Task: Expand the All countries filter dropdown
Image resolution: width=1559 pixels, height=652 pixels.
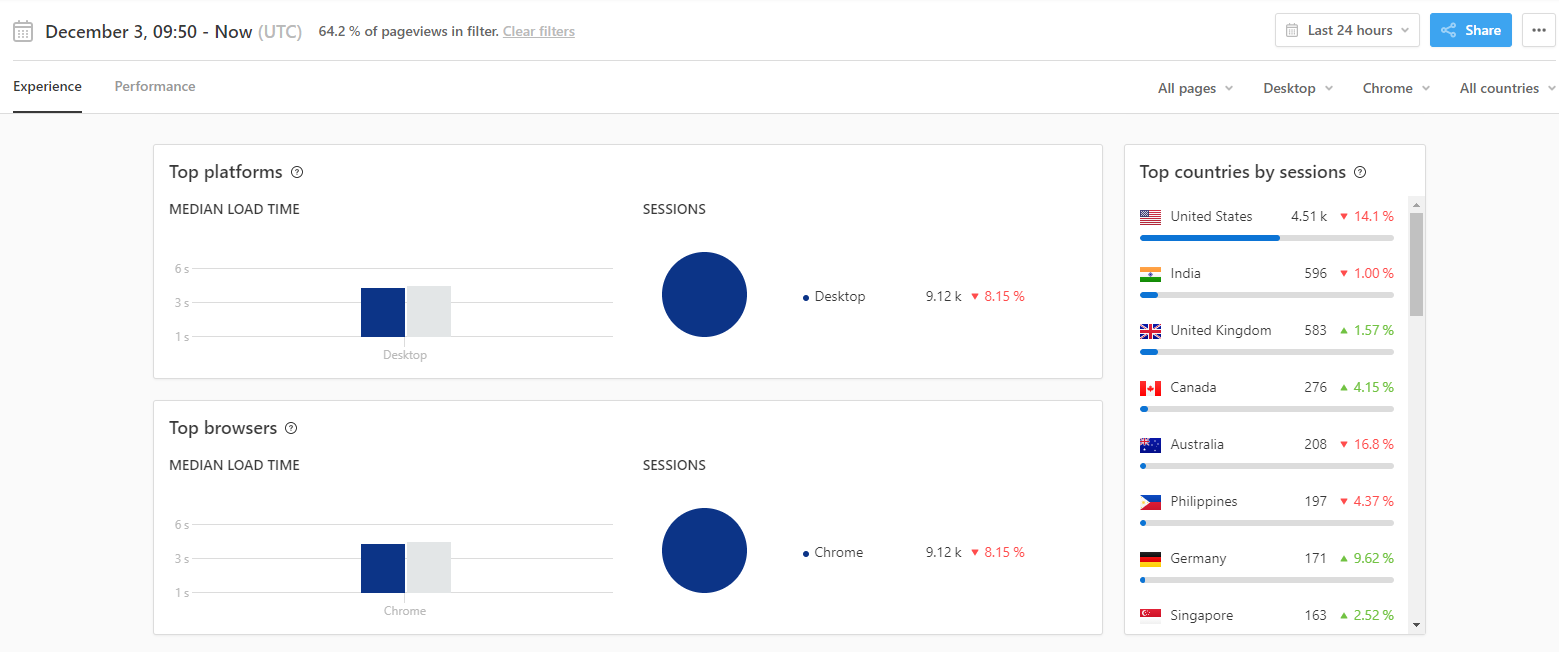Action: [x=1507, y=88]
